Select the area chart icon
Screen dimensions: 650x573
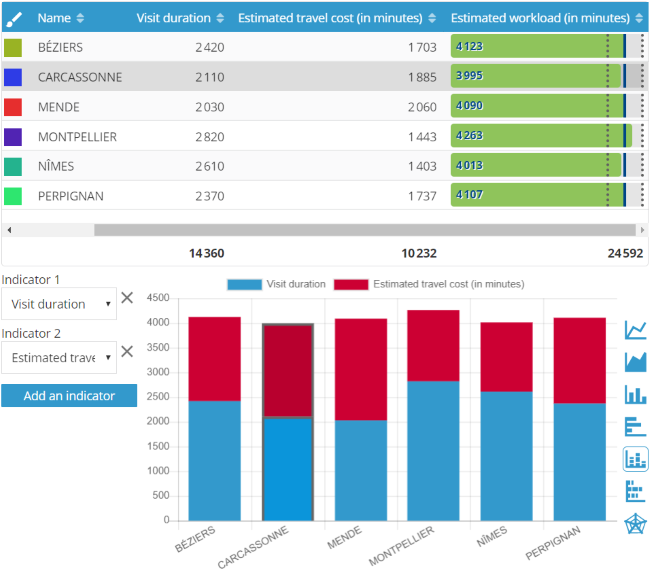(635, 362)
